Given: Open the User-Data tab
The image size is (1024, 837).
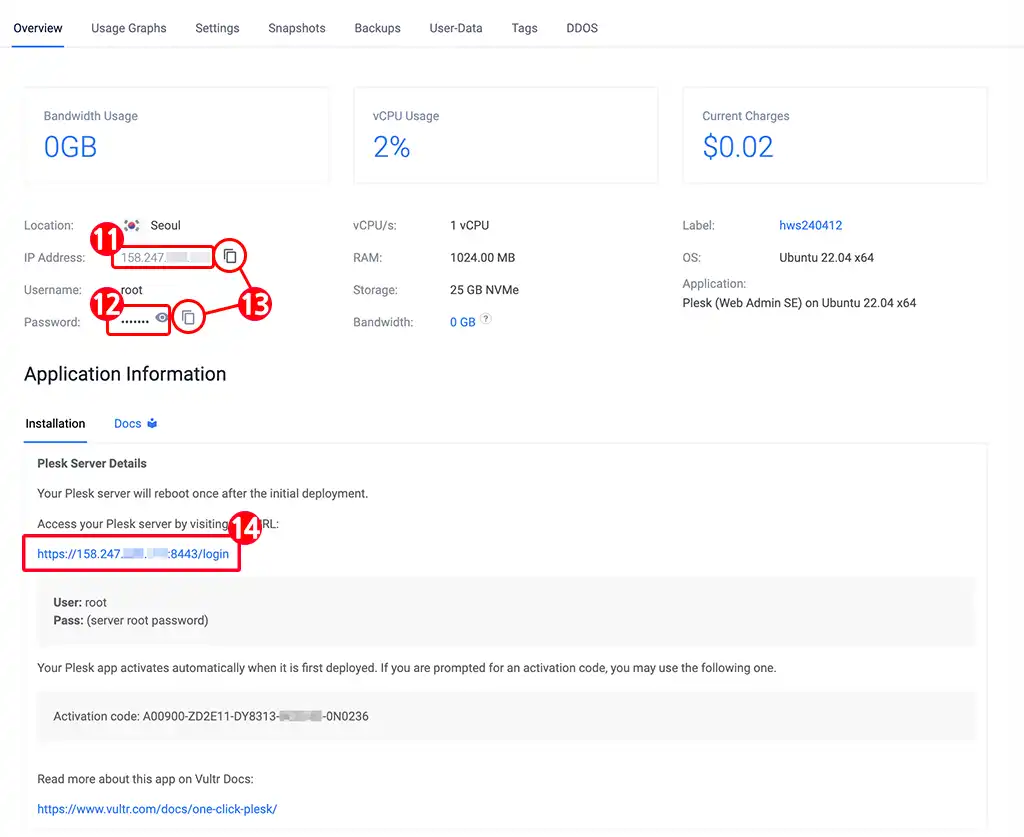Looking at the screenshot, I should click(456, 28).
